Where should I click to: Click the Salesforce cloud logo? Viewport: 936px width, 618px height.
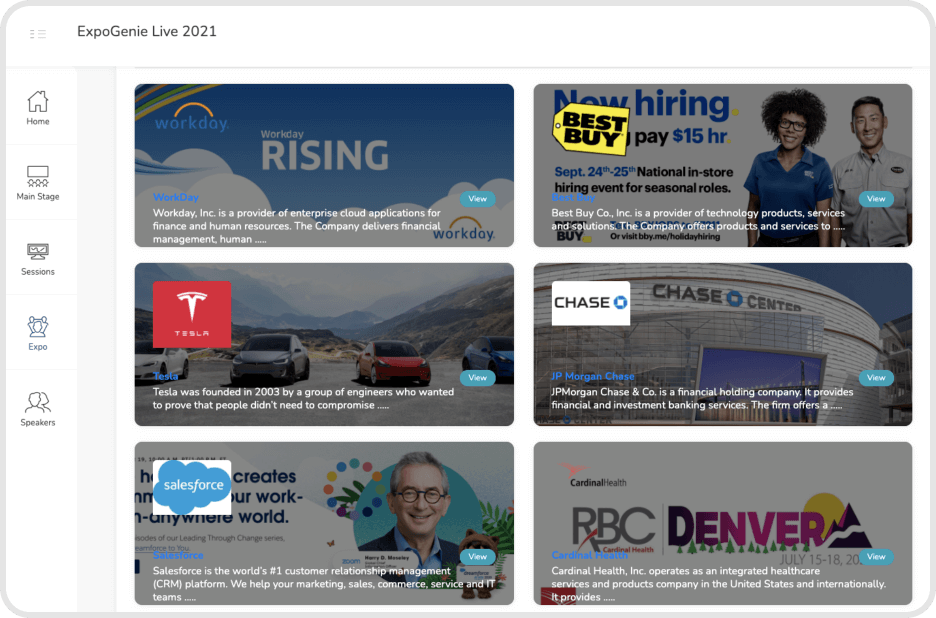pos(192,487)
